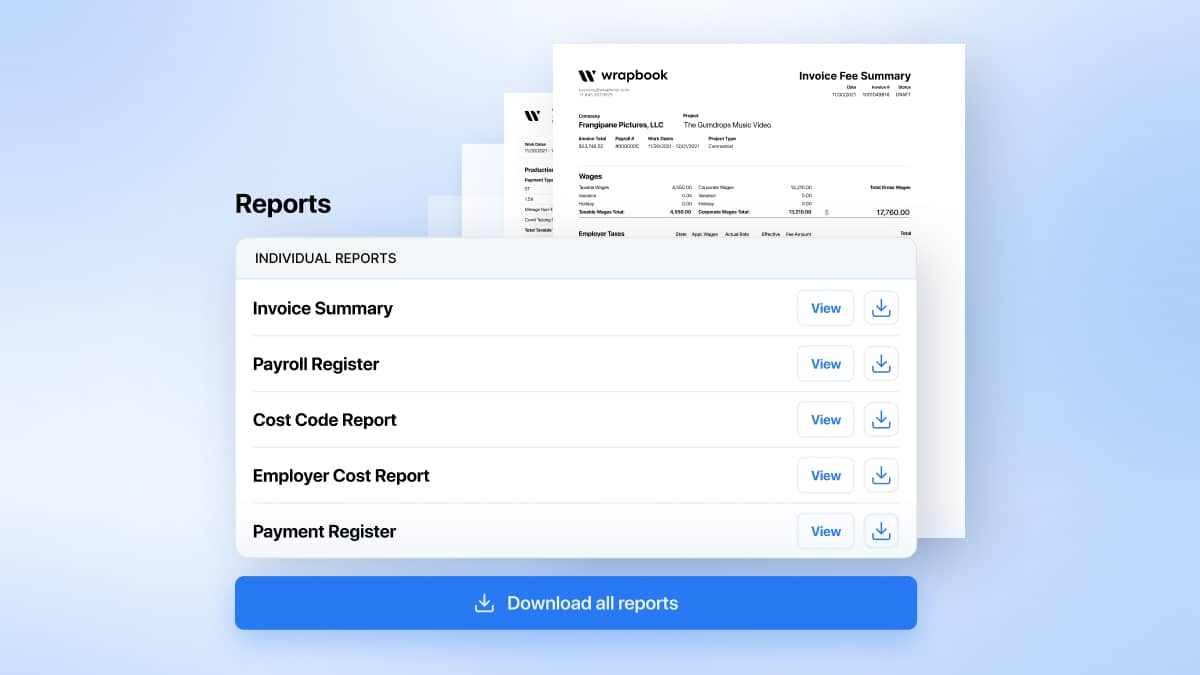View the Invoice Summary

(x=825, y=307)
